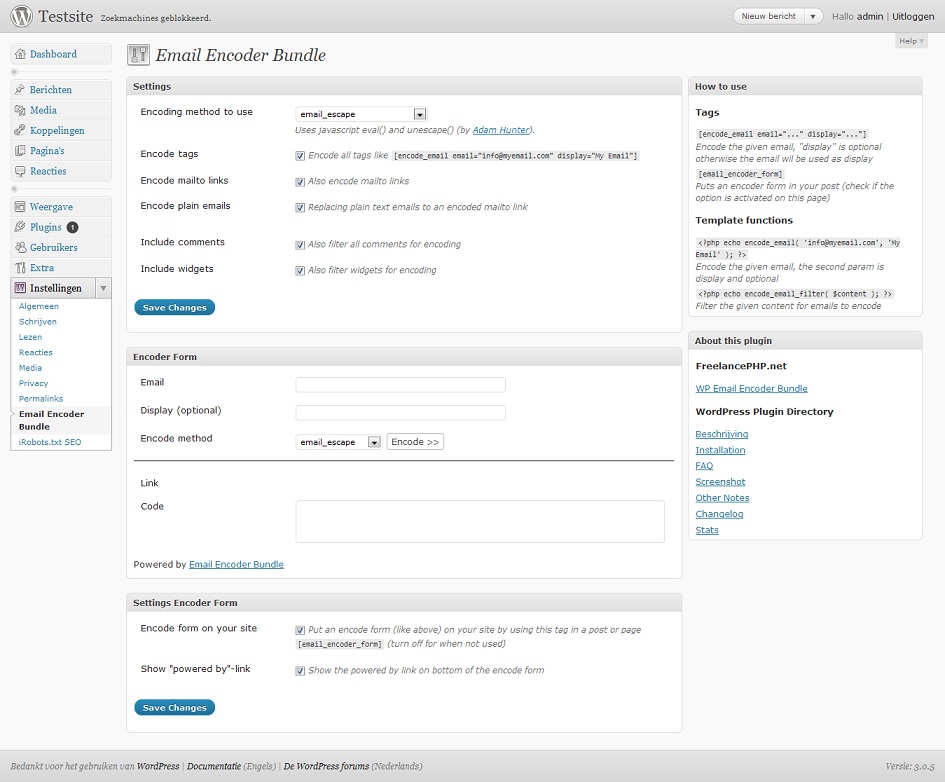
Task: Open Documentatie footer link
Action: pyautogui.click(x=214, y=766)
